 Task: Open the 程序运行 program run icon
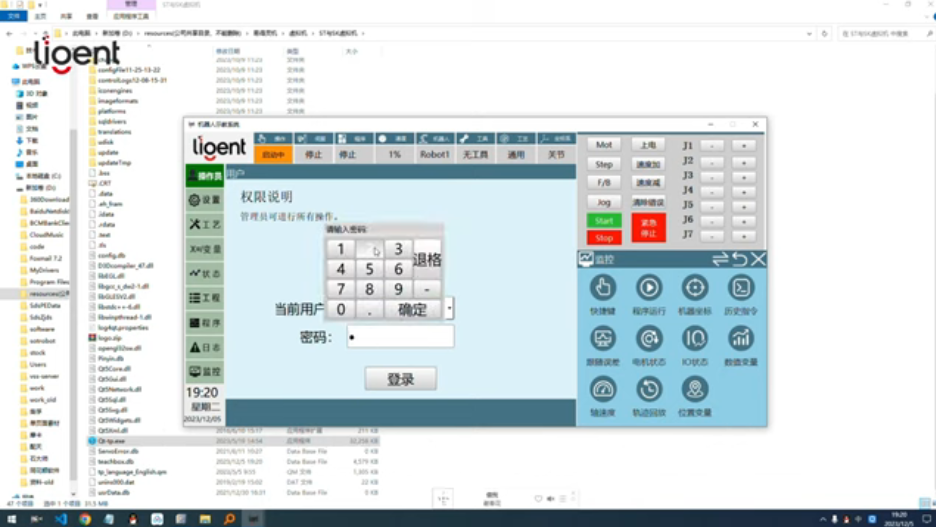click(x=649, y=289)
